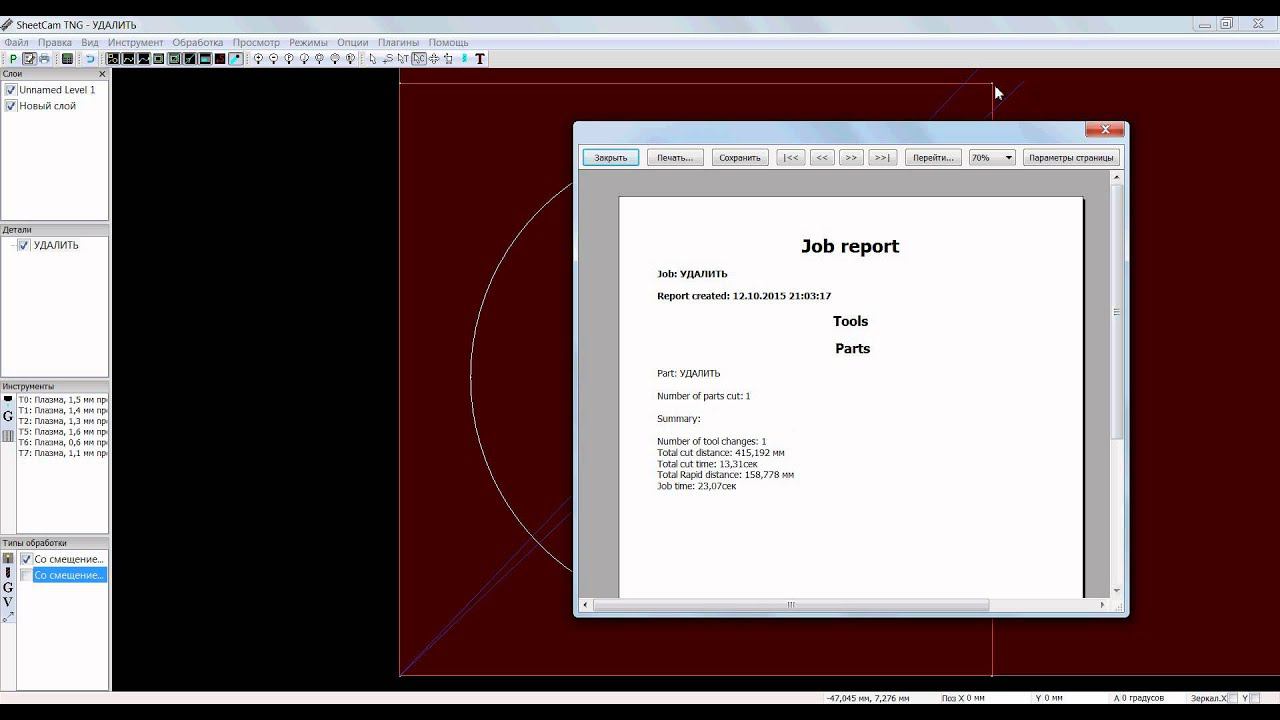Open the Просмотр menu
The height and width of the screenshot is (720, 1280).
[256, 43]
